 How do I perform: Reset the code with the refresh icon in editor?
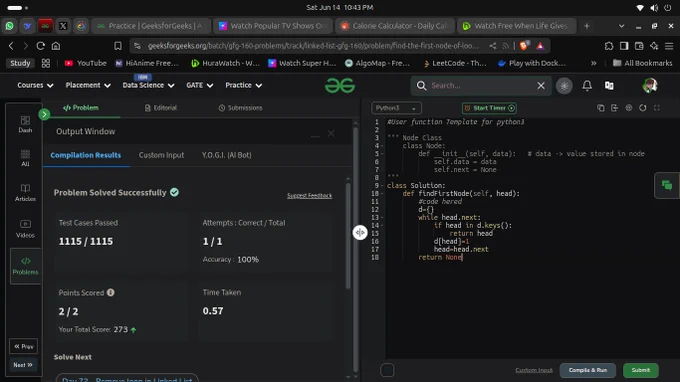click(643, 108)
